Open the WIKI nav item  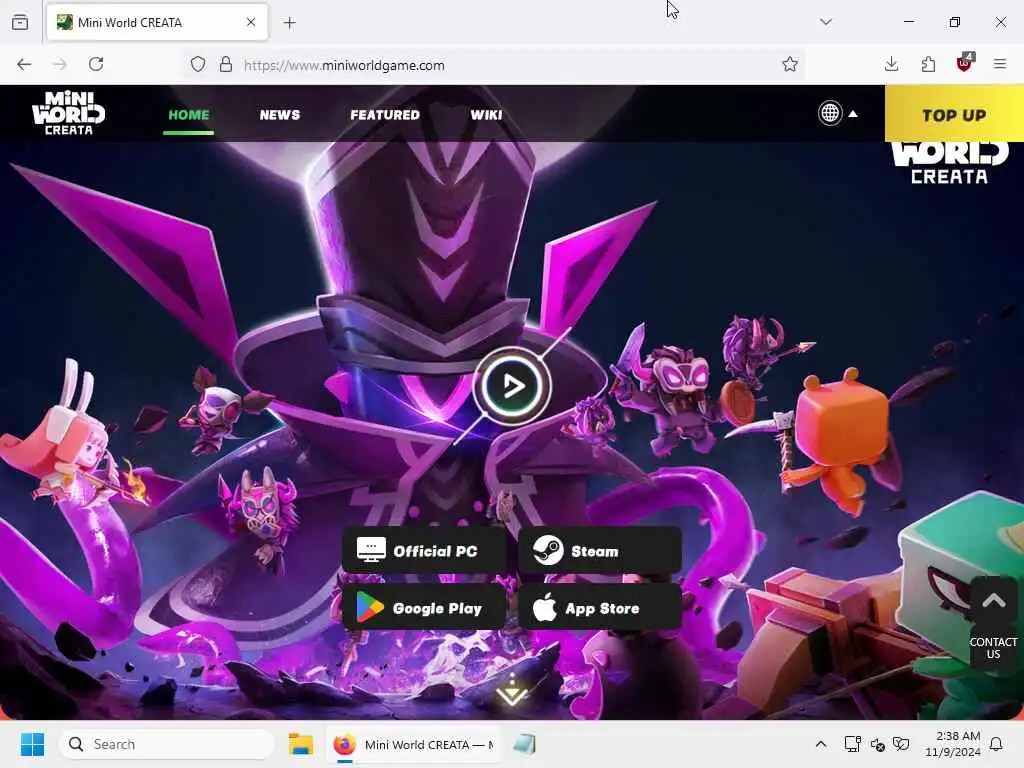coord(487,115)
